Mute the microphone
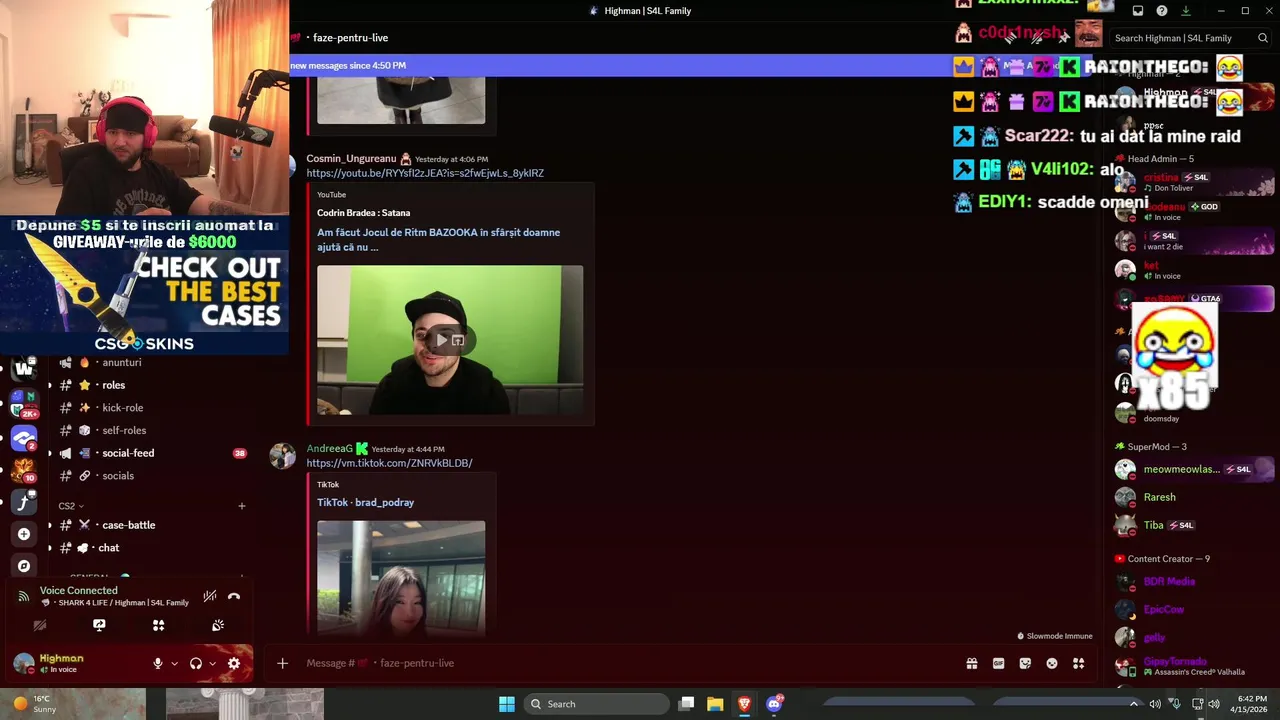The image size is (1280, 720). pyautogui.click(x=157, y=663)
